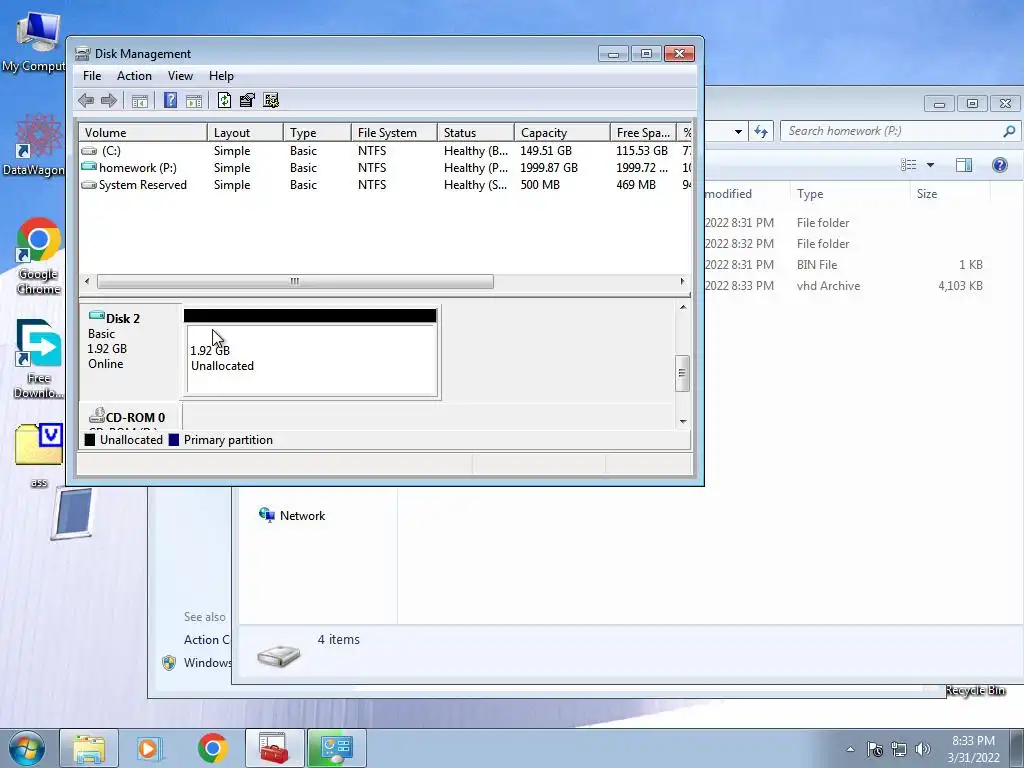Sort by the Volume column header
This screenshot has height=768, width=1024.
point(143,133)
